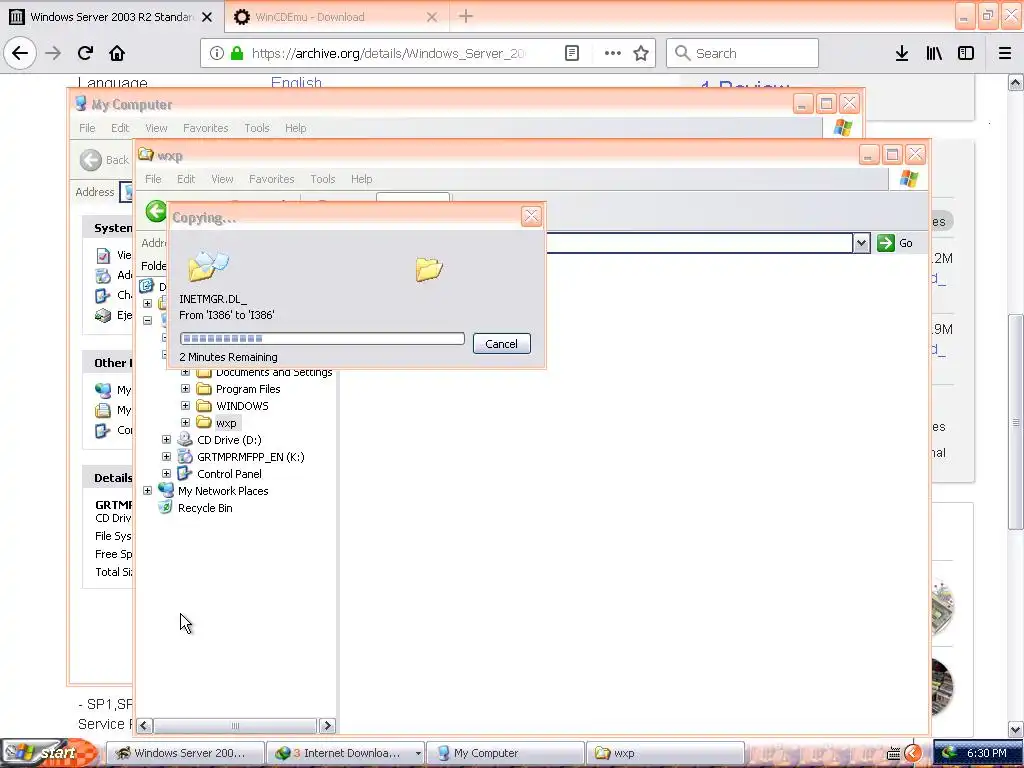
Task: Expand Control Panel tree node
Action: click(x=167, y=473)
